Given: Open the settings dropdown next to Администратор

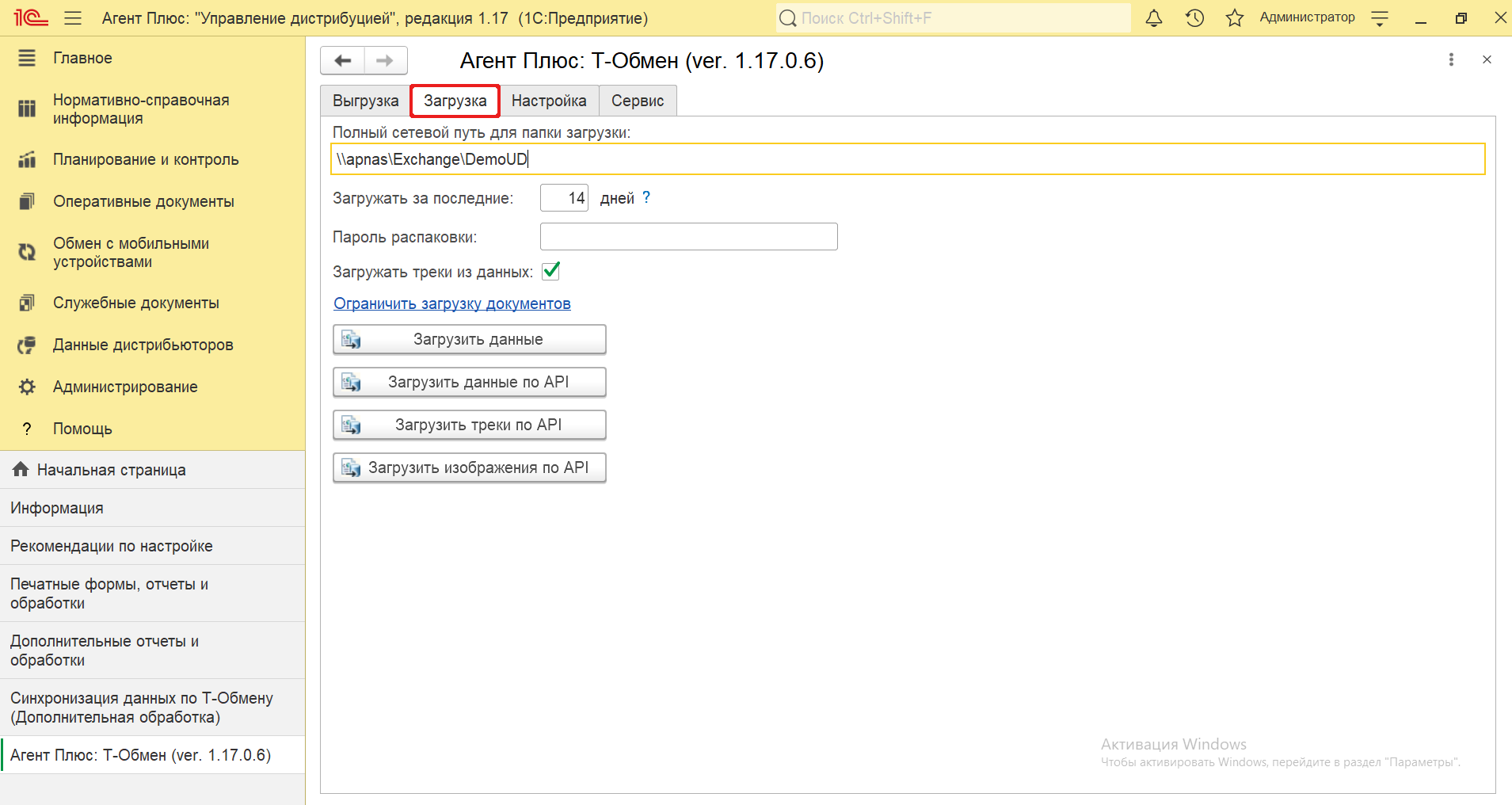Looking at the screenshot, I should pyautogui.click(x=1380, y=18).
